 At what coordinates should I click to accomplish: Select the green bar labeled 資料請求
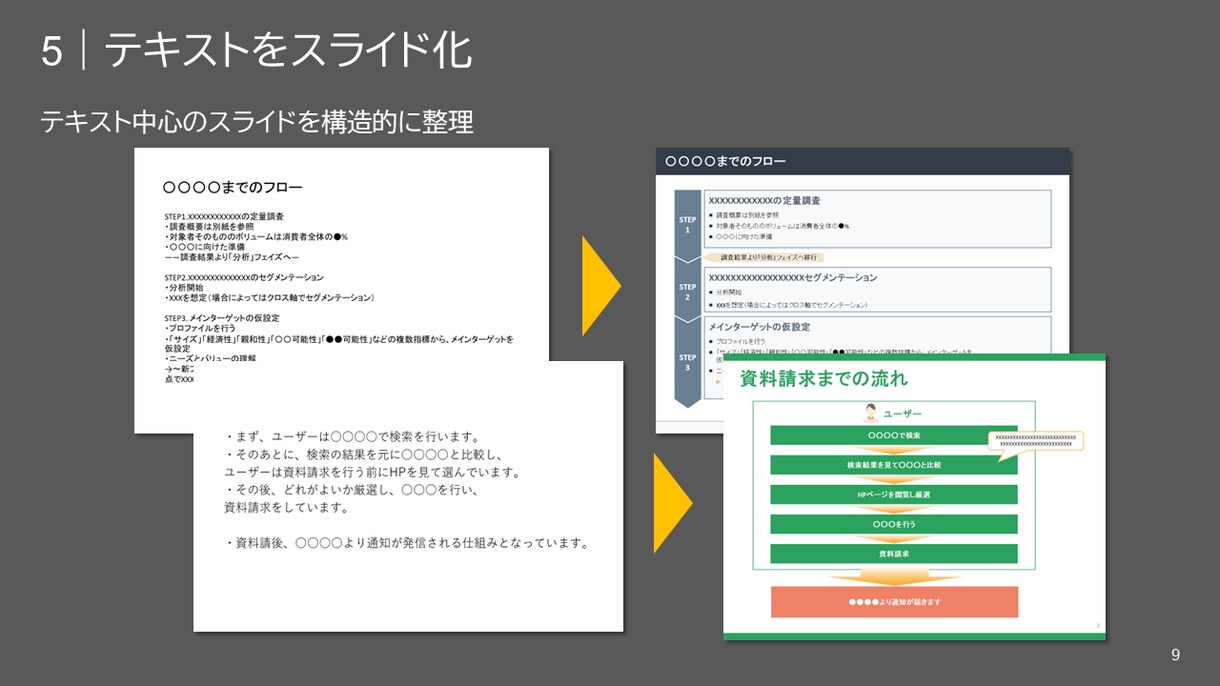pos(894,553)
